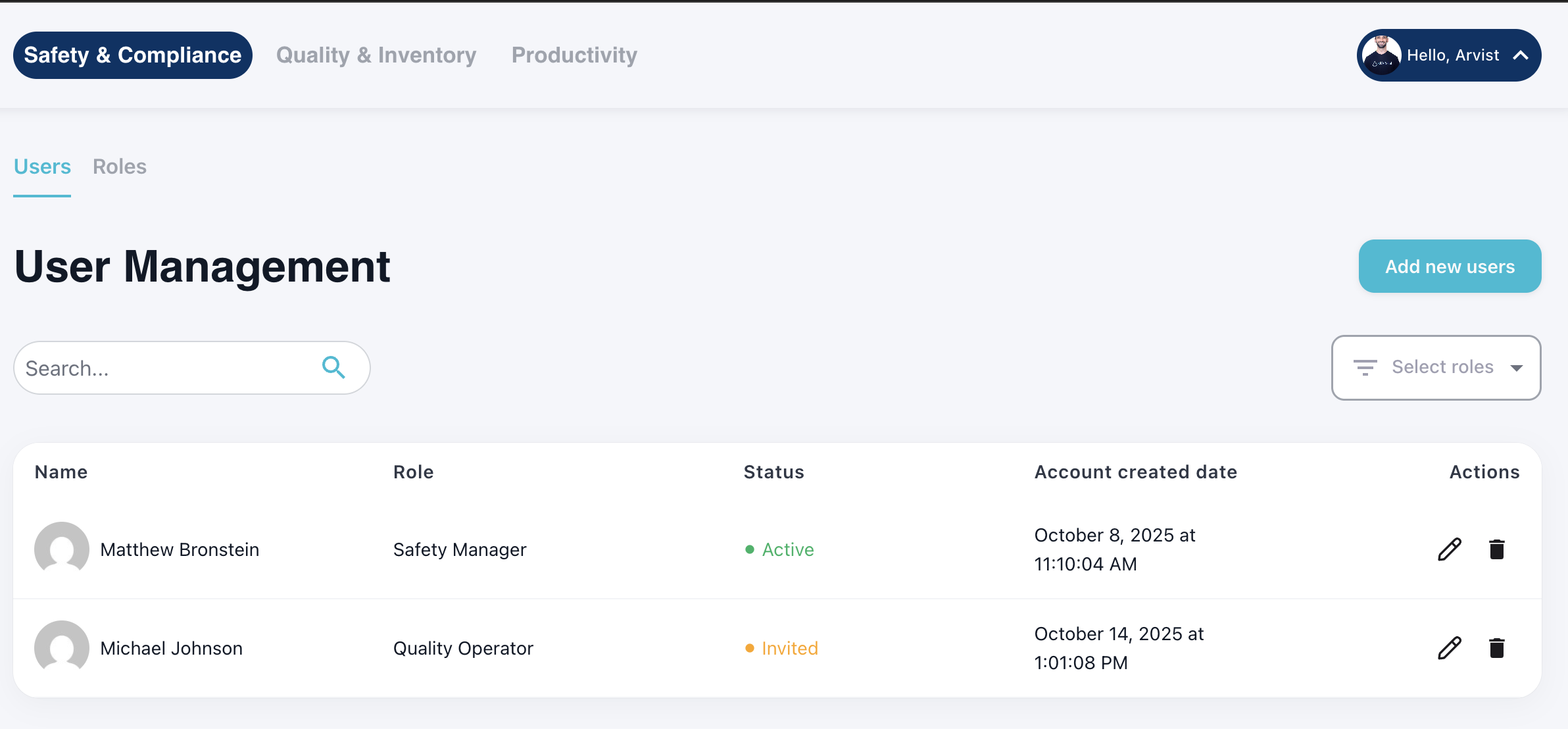The width and height of the screenshot is (1568, 729).
Task: Open the Select roles dropdown
Action: coord(1442,367)
